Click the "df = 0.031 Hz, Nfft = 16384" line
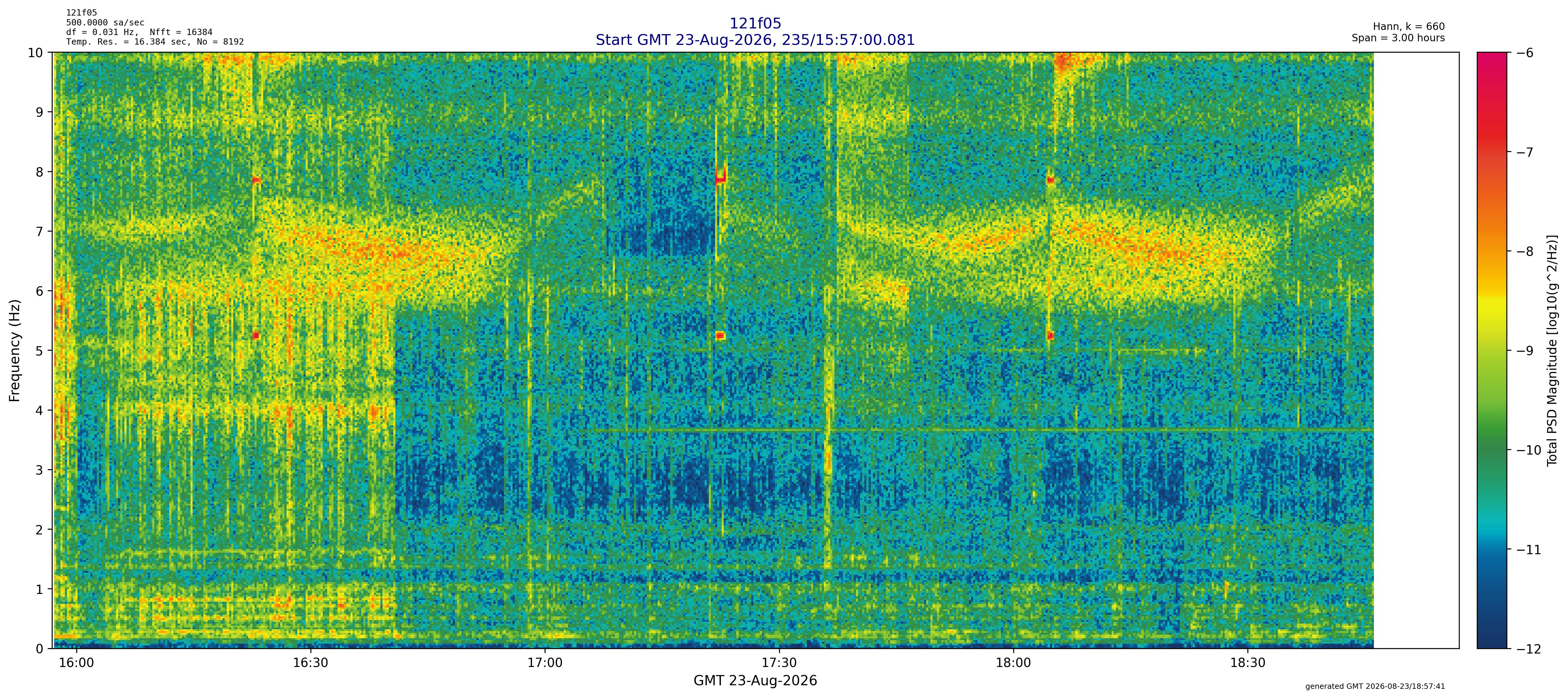 coord(139,32)
